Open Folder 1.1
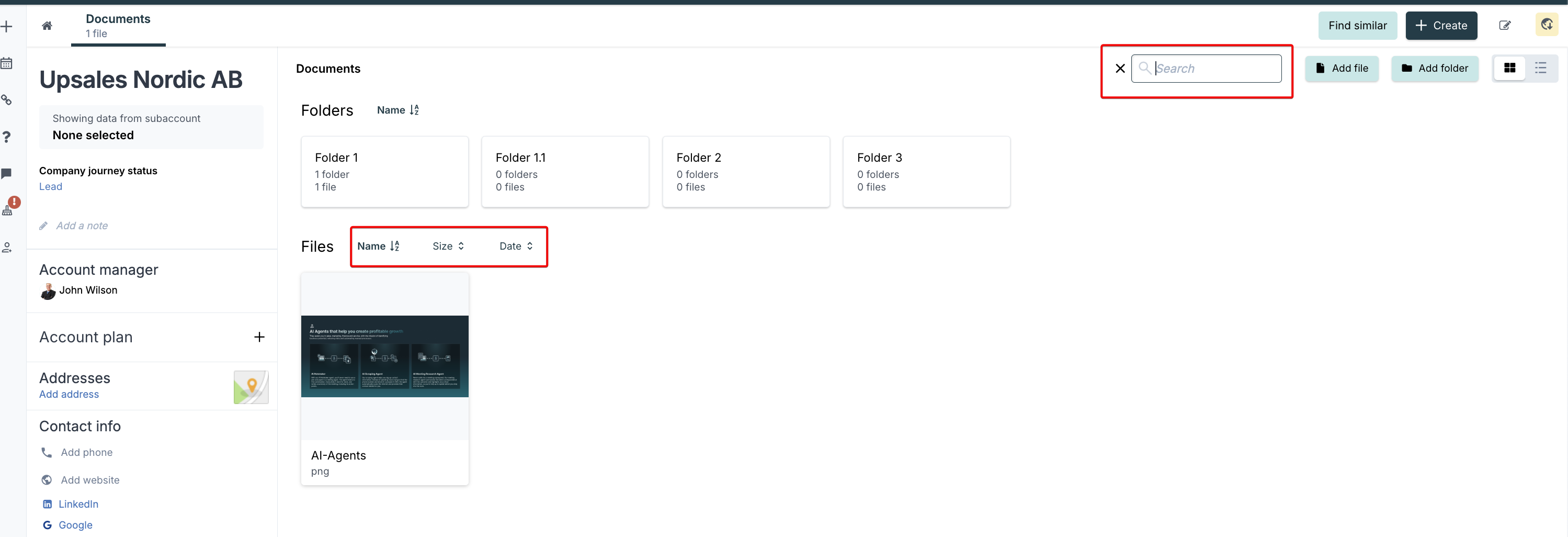The height and width of the screenshot is (537, 1568). click(565, 172)
